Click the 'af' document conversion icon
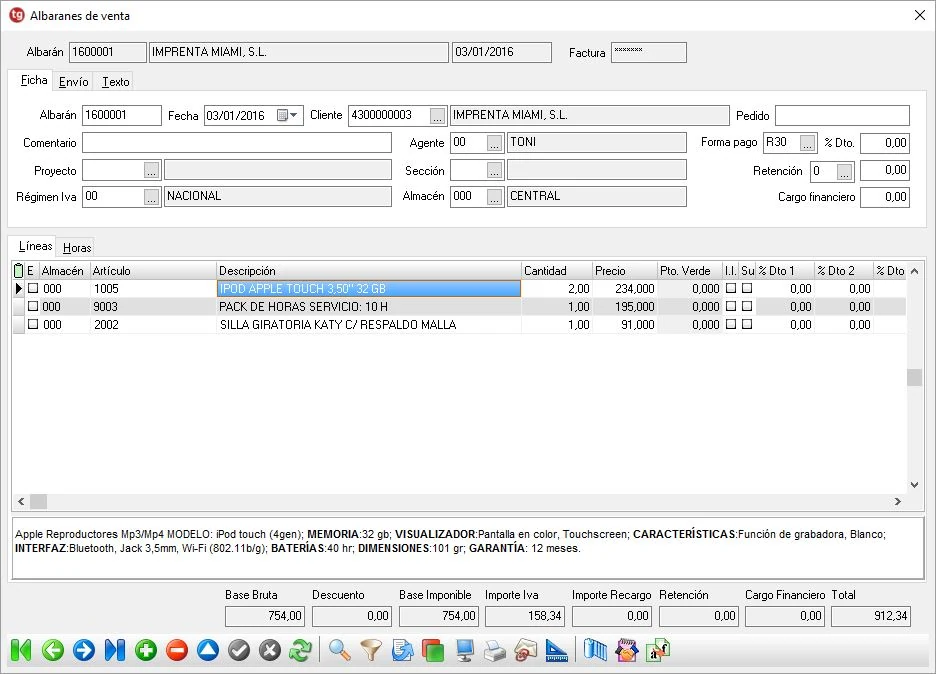Screen dimensions: 936x674 coord(658,650)
